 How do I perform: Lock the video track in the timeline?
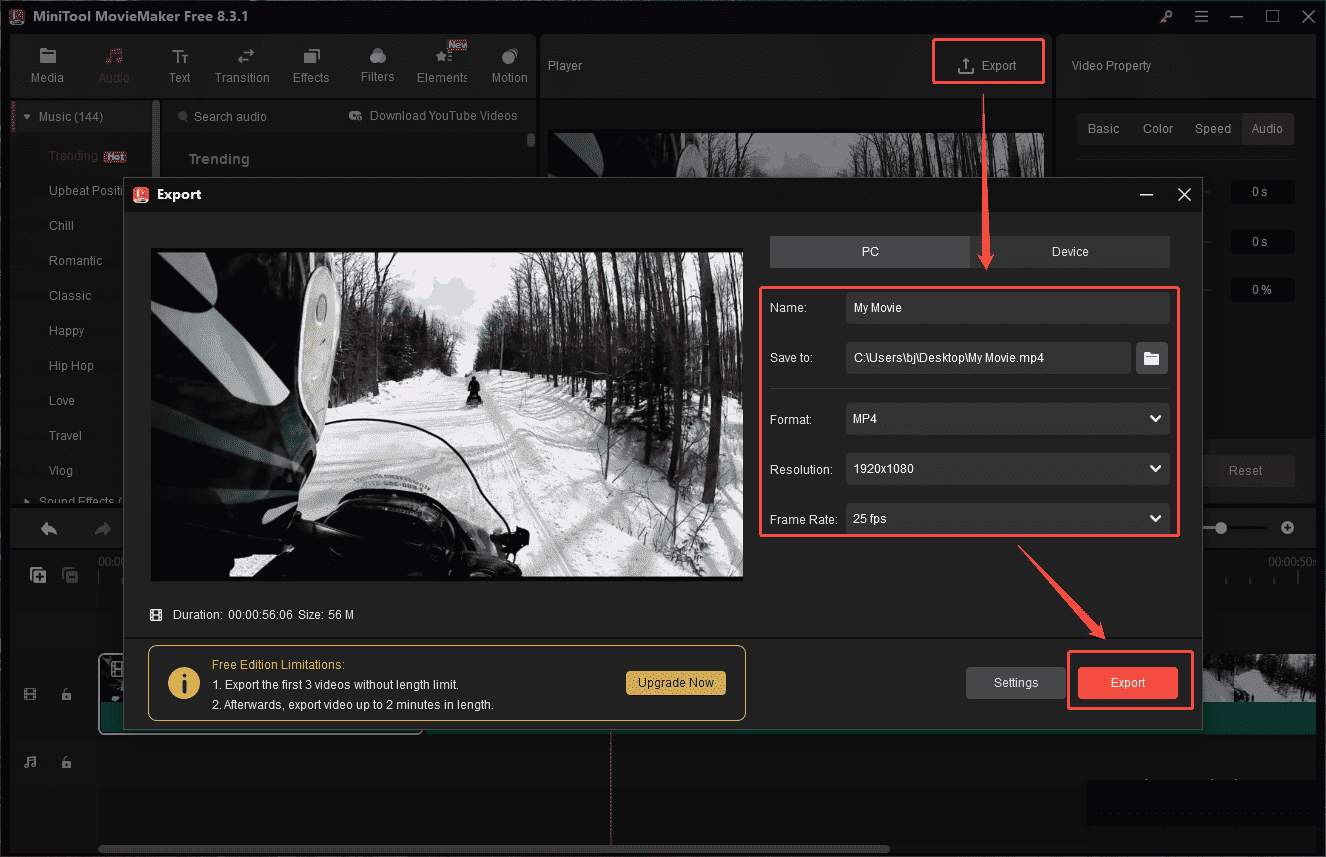66,693
